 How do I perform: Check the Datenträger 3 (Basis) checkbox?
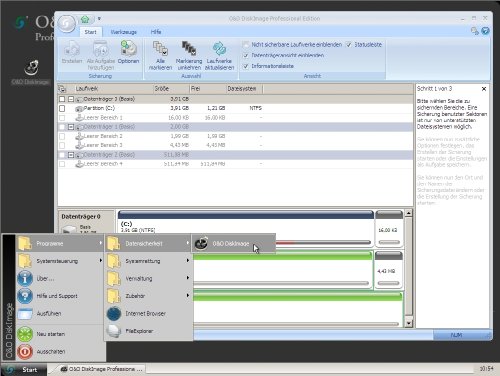62,99
